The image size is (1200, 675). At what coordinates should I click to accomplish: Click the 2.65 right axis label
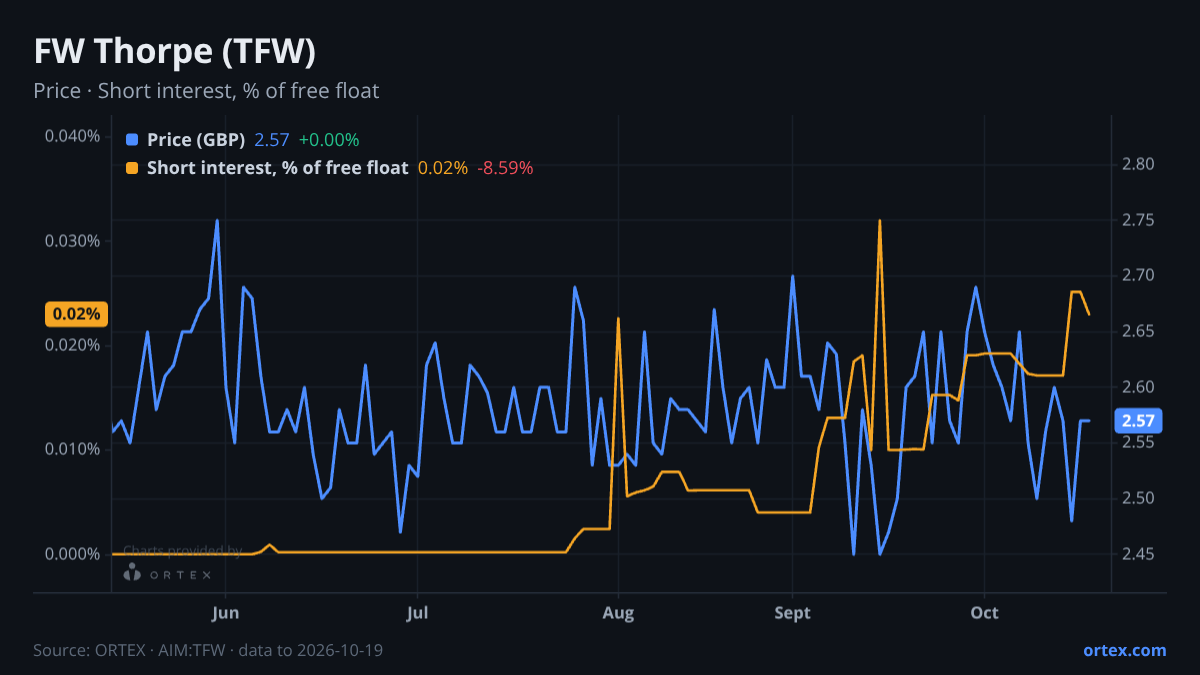point(1139,331)
